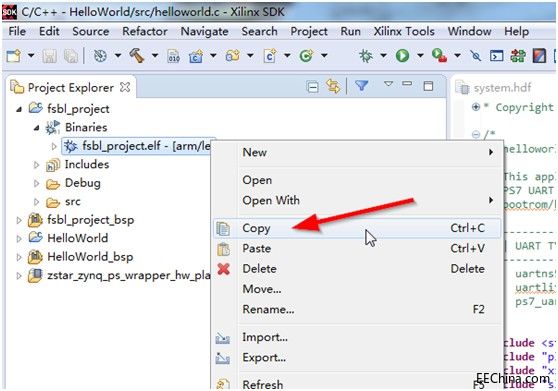Open dropdown next to build configuration icon
The height and width of the screenshot is (391, 558).
pos(117,56)
